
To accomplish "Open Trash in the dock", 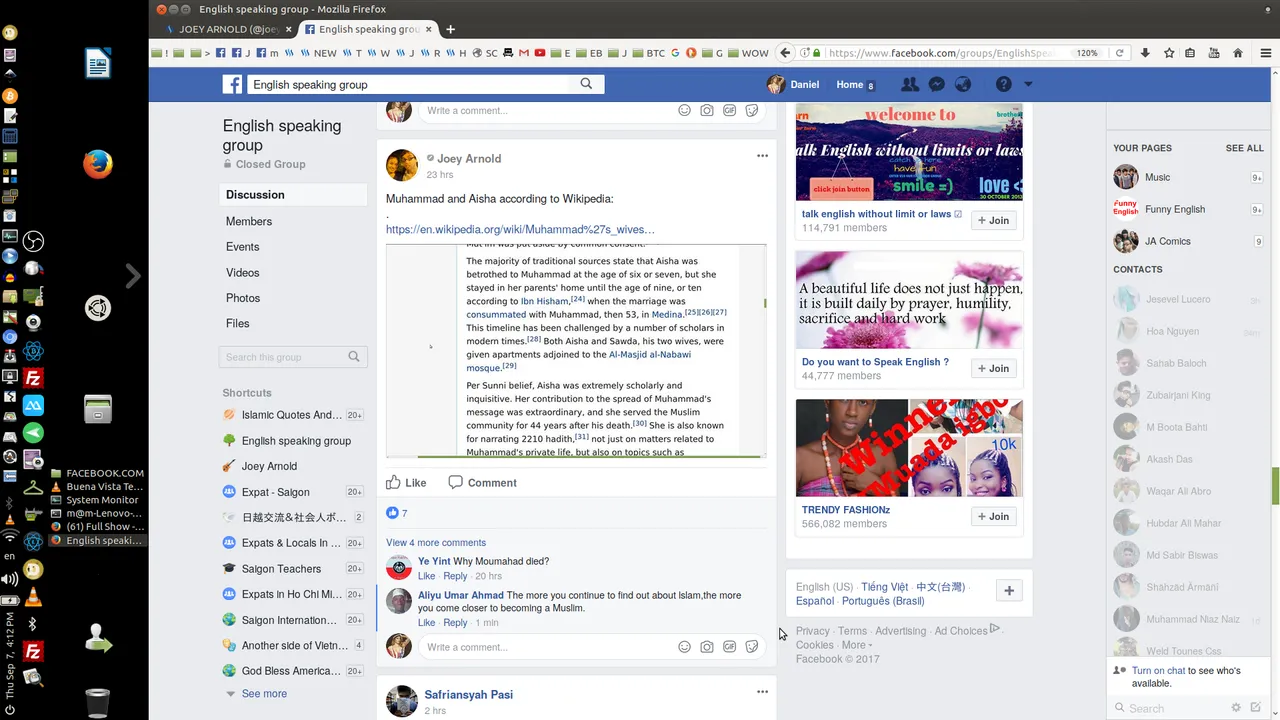I will click(97, 703).
